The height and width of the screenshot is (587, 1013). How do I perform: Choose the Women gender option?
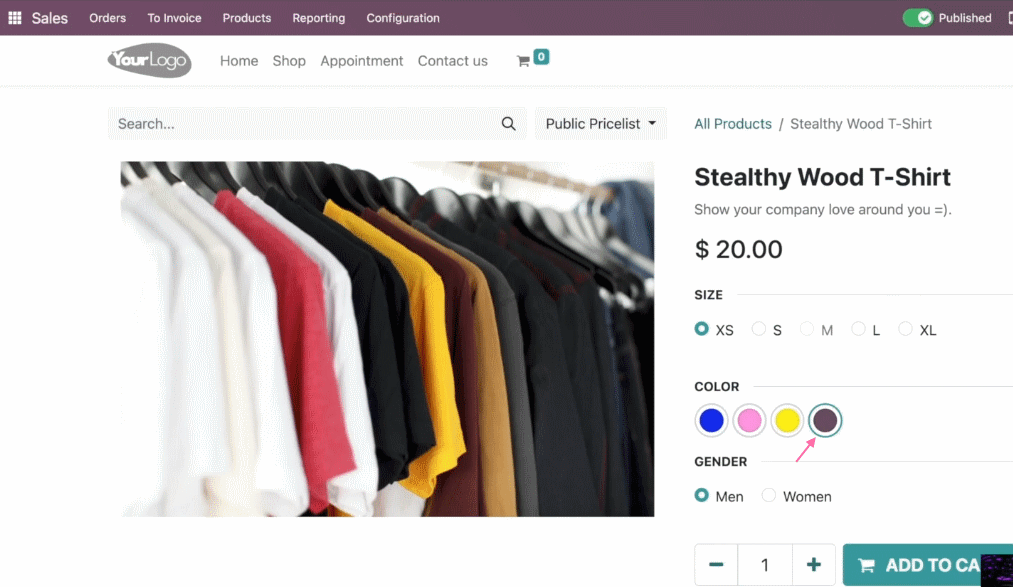pos(768,495)
